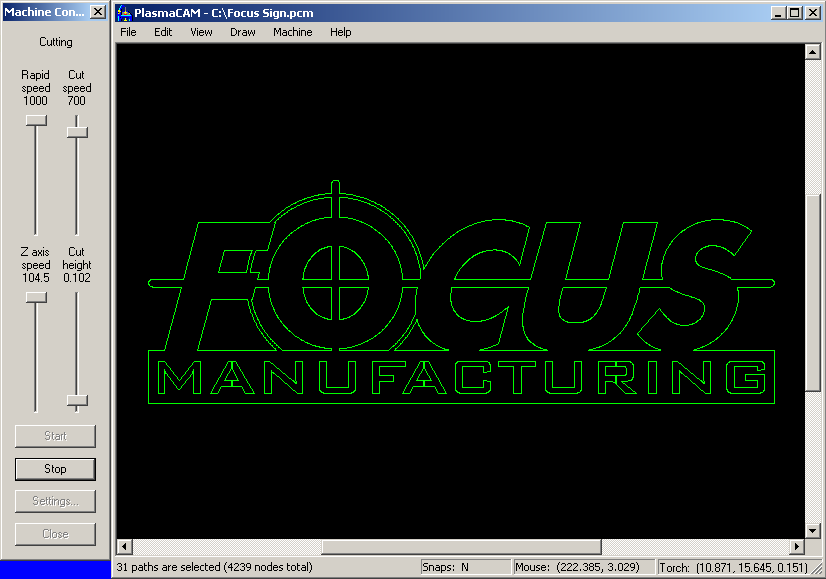Click the horizontal scrollbar left arrow

point(124,546)
